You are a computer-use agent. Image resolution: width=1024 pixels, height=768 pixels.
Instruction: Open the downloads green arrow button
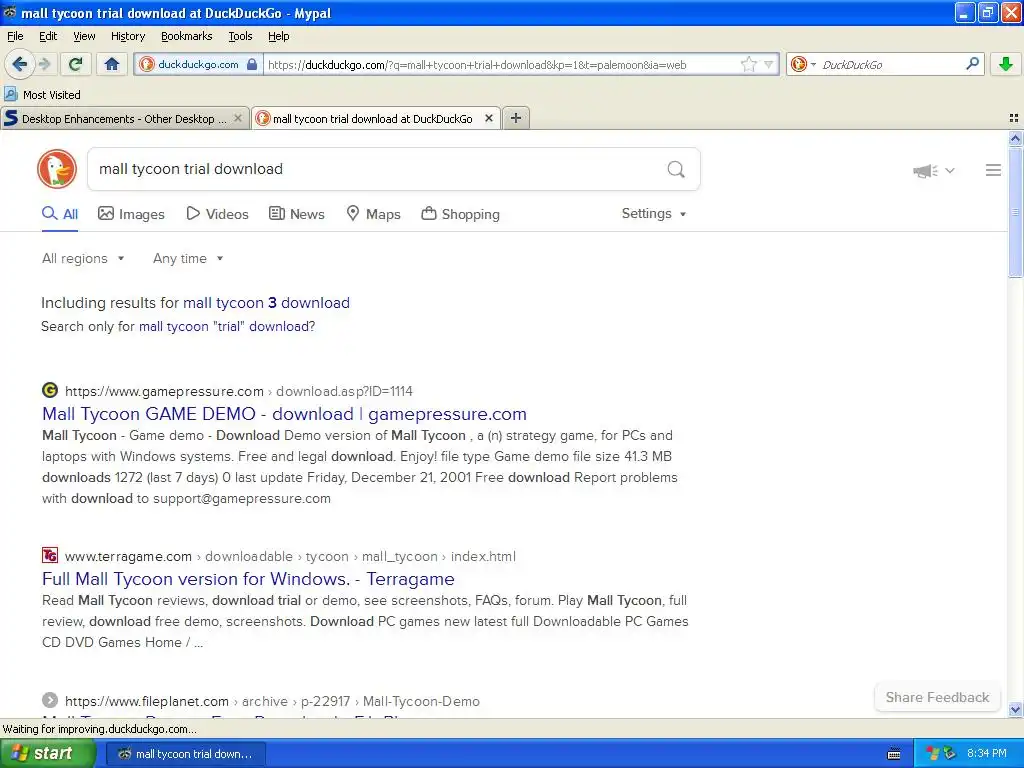(x=1006, y=64)
